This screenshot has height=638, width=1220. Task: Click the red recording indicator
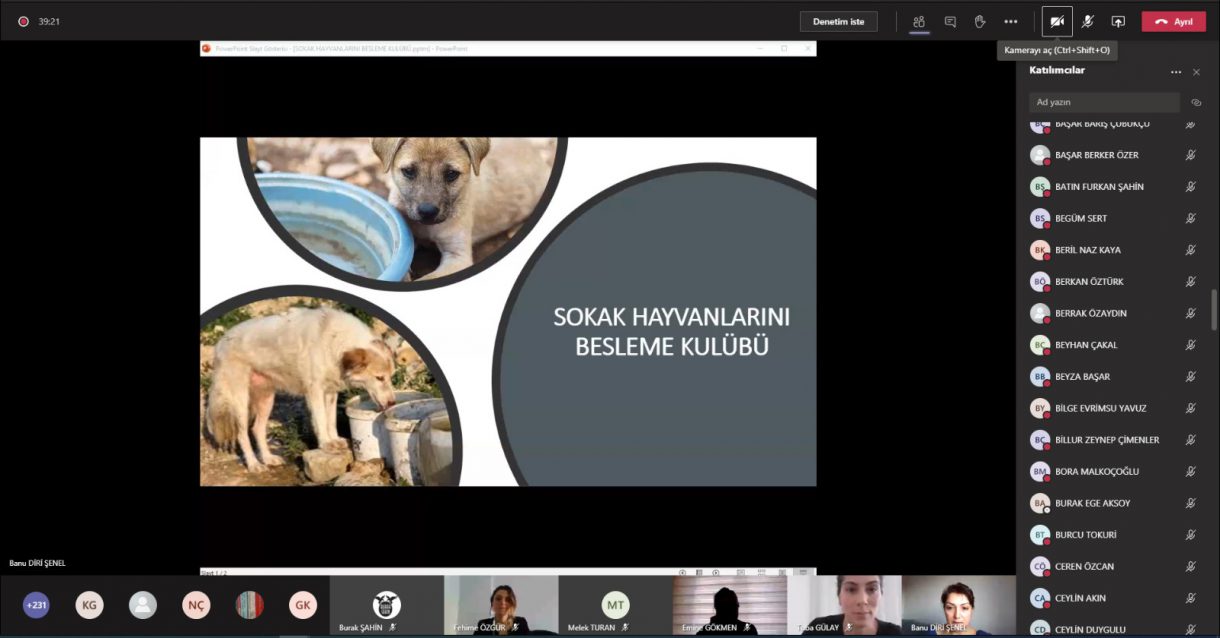(23, 21)
